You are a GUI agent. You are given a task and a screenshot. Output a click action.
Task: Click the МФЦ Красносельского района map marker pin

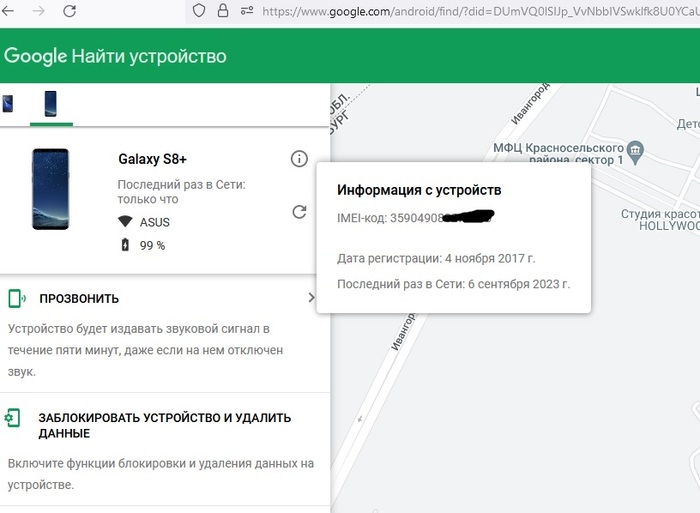(635, 152)
